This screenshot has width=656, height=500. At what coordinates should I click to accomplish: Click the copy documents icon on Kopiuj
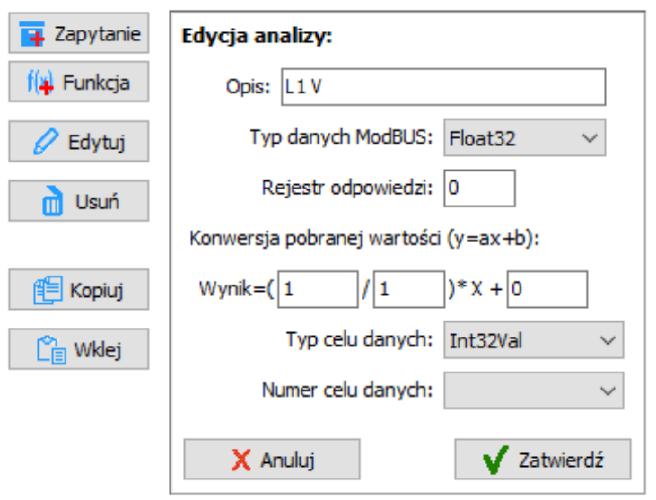coord(48,290)
